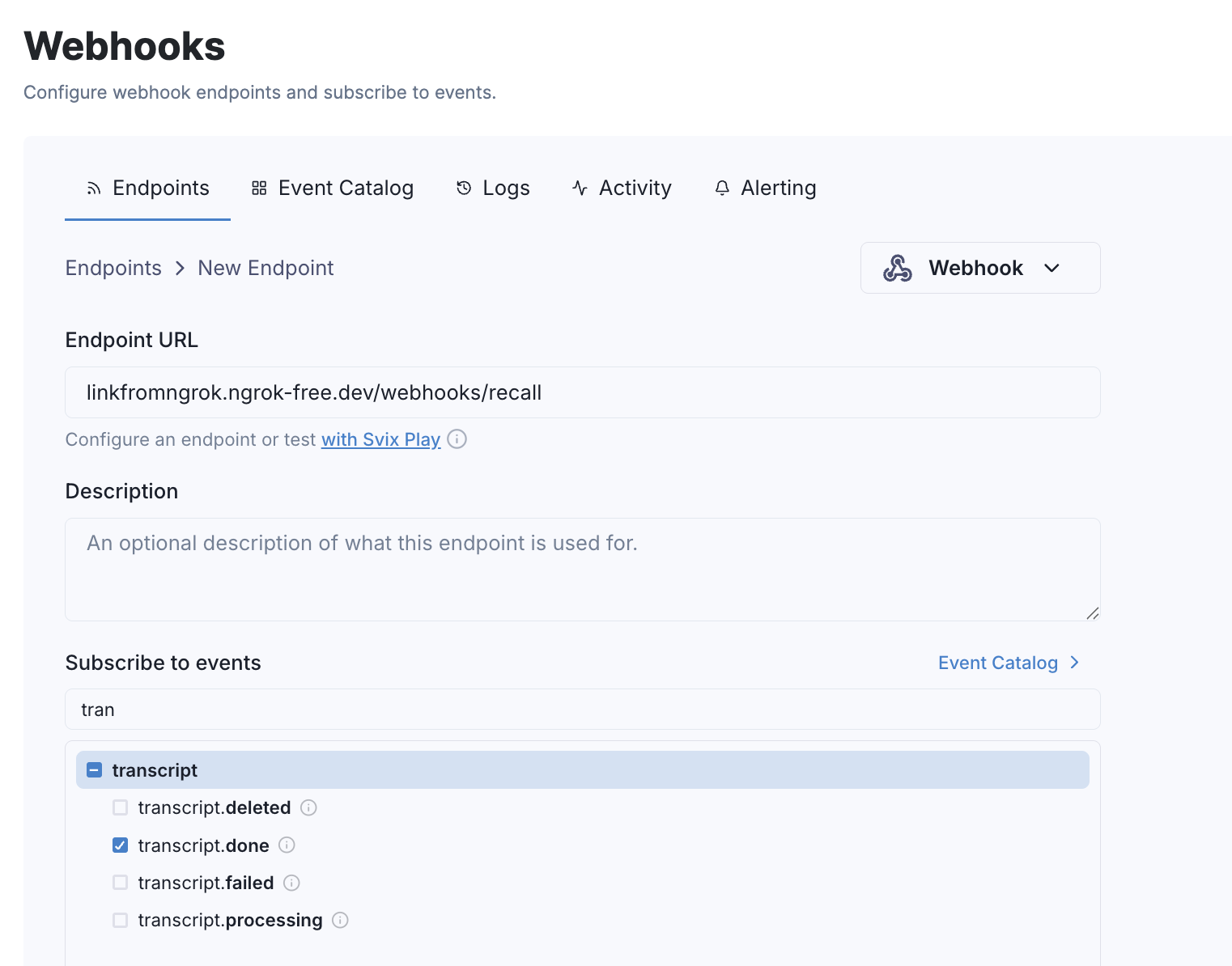Image resolution: width=1232 pixels, height=966 pixels.
Task: Open the Webhook type dropdown
Action: tap(980, 268)
